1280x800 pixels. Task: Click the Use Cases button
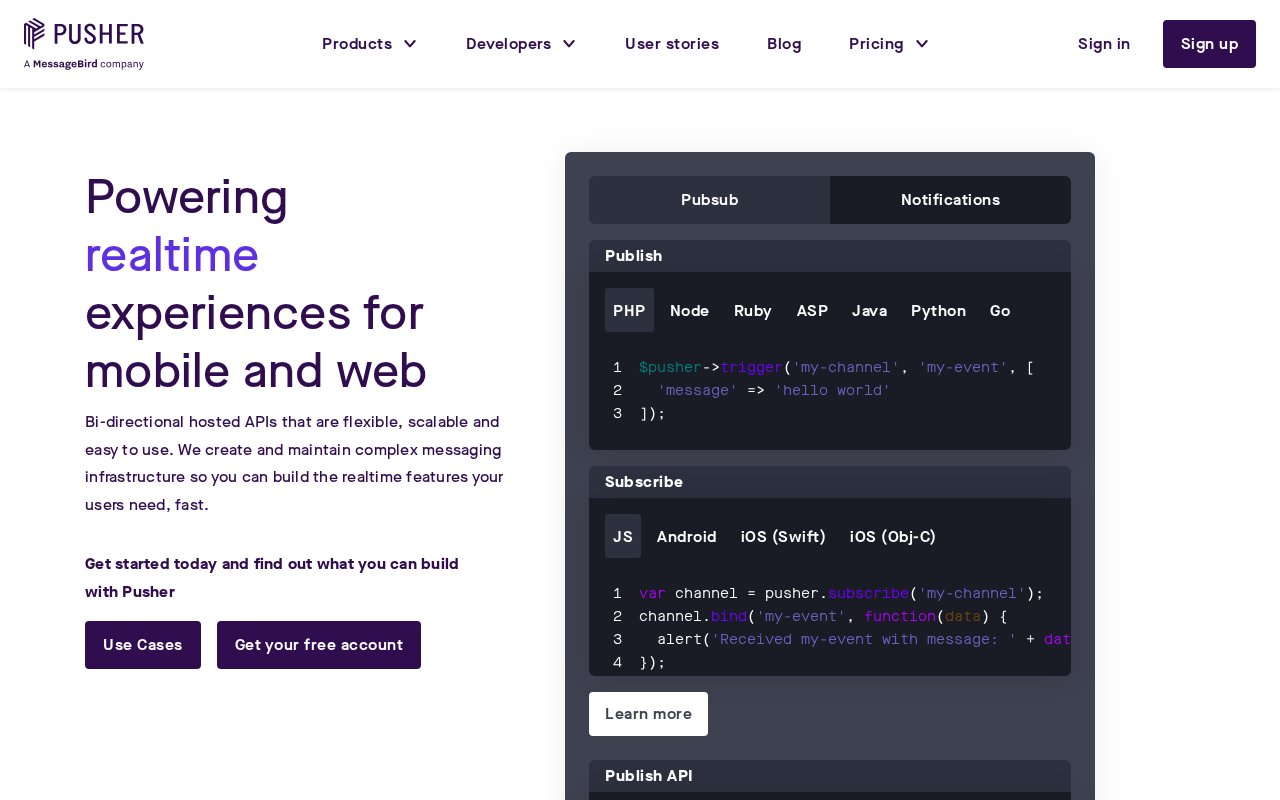point(143,645)
